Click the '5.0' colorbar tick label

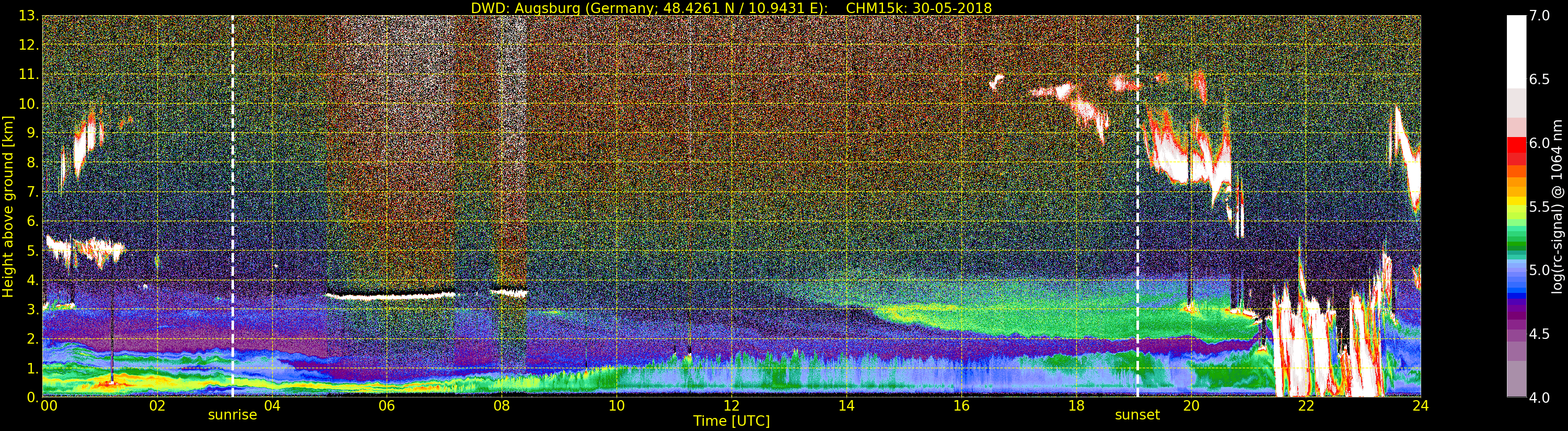pos(1539,270)
